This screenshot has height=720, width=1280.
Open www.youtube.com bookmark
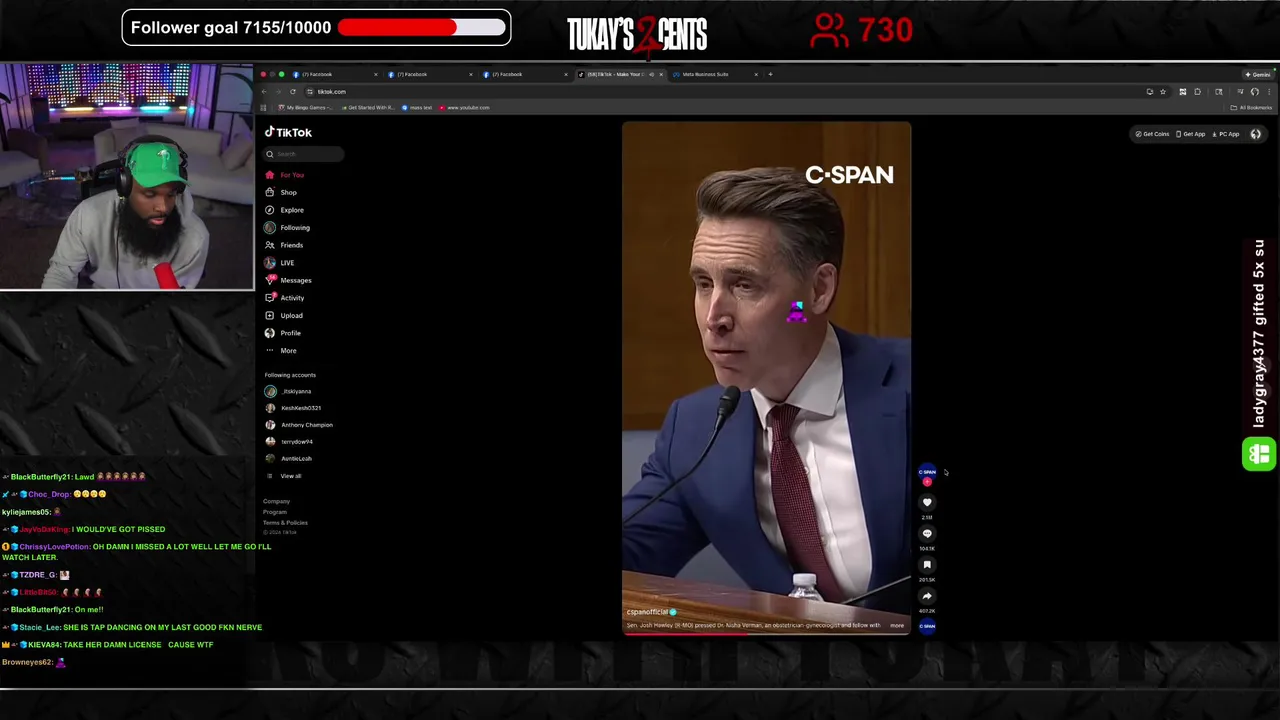click(x=465, y=108)
